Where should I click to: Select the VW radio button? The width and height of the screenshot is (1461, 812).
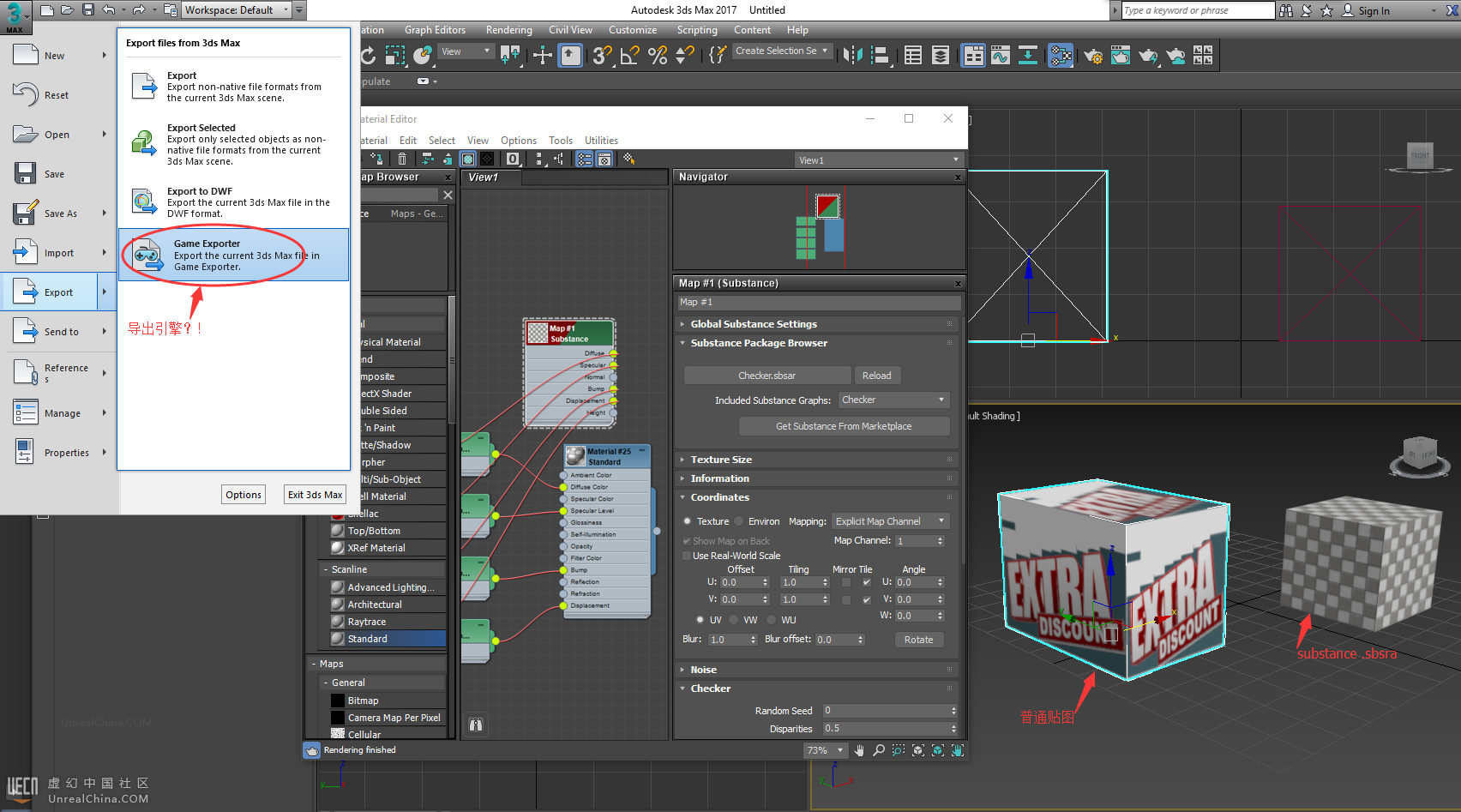tap(734, 620)
